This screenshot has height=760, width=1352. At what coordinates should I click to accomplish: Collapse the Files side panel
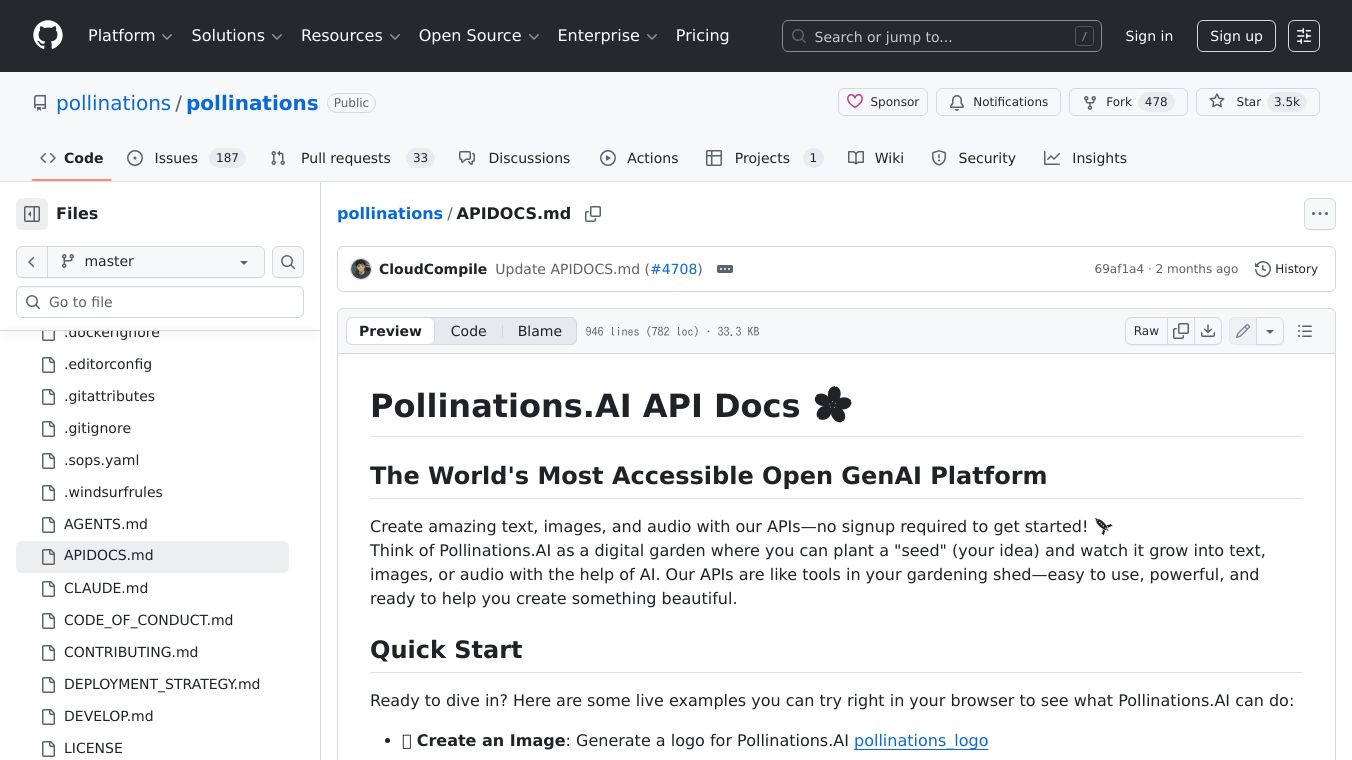pyautogui.click(x=32, y=214)
